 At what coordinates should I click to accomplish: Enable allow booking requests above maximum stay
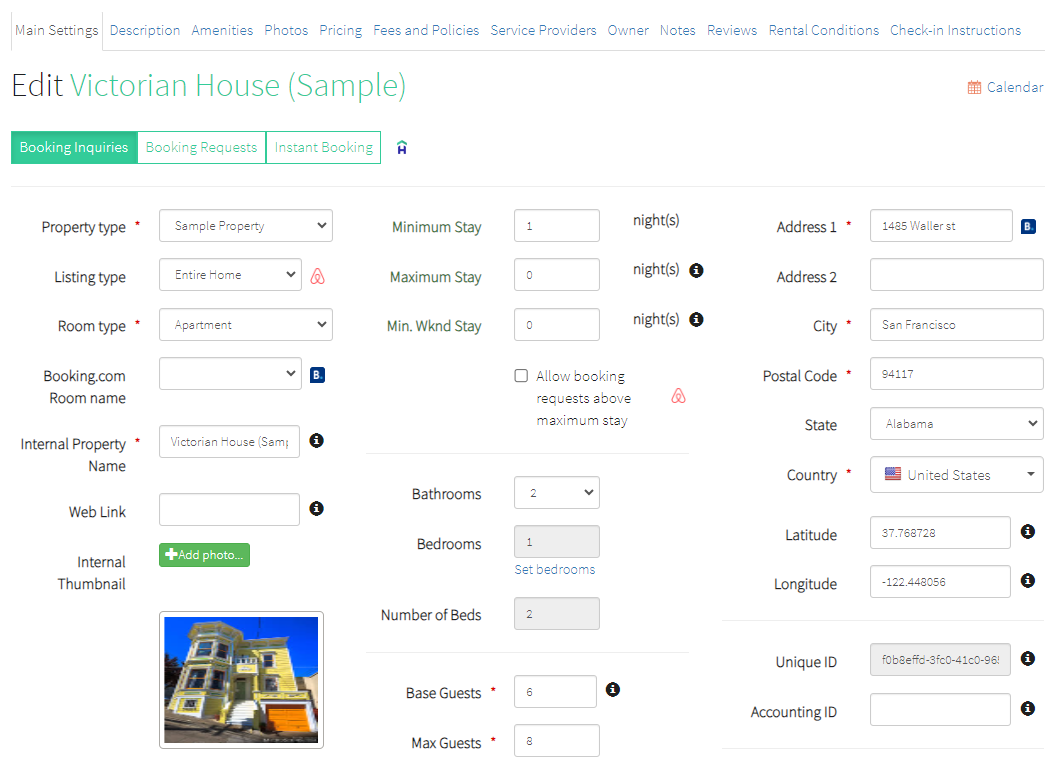(x=521, y=376)
